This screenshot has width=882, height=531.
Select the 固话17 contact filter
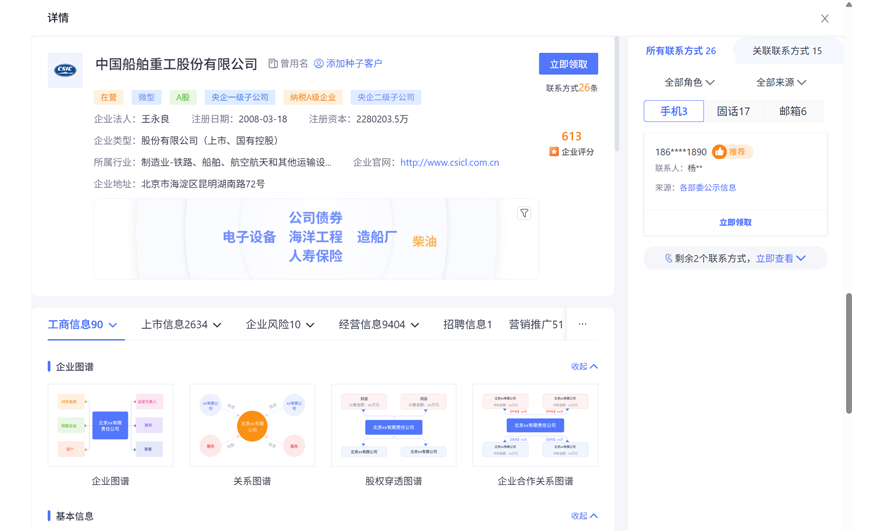click(x=734, y=111)
